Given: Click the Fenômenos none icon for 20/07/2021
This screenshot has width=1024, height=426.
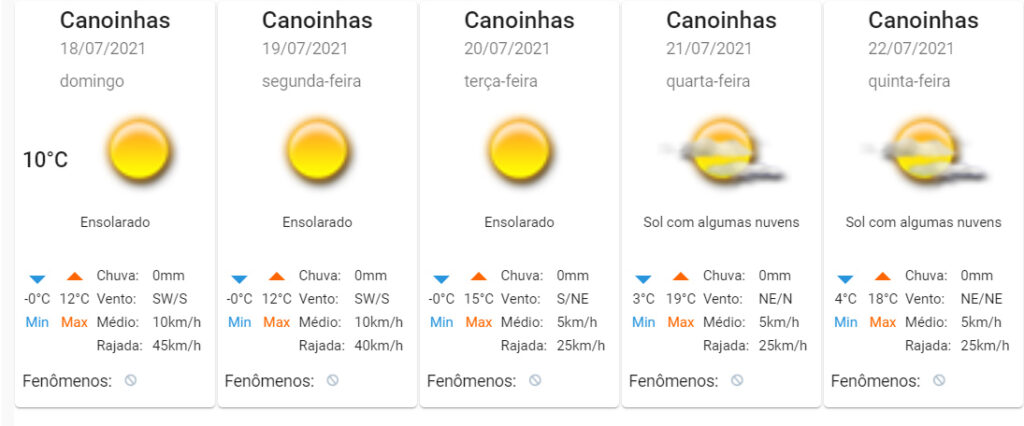Looking at the screenshot, I should 535,380.
